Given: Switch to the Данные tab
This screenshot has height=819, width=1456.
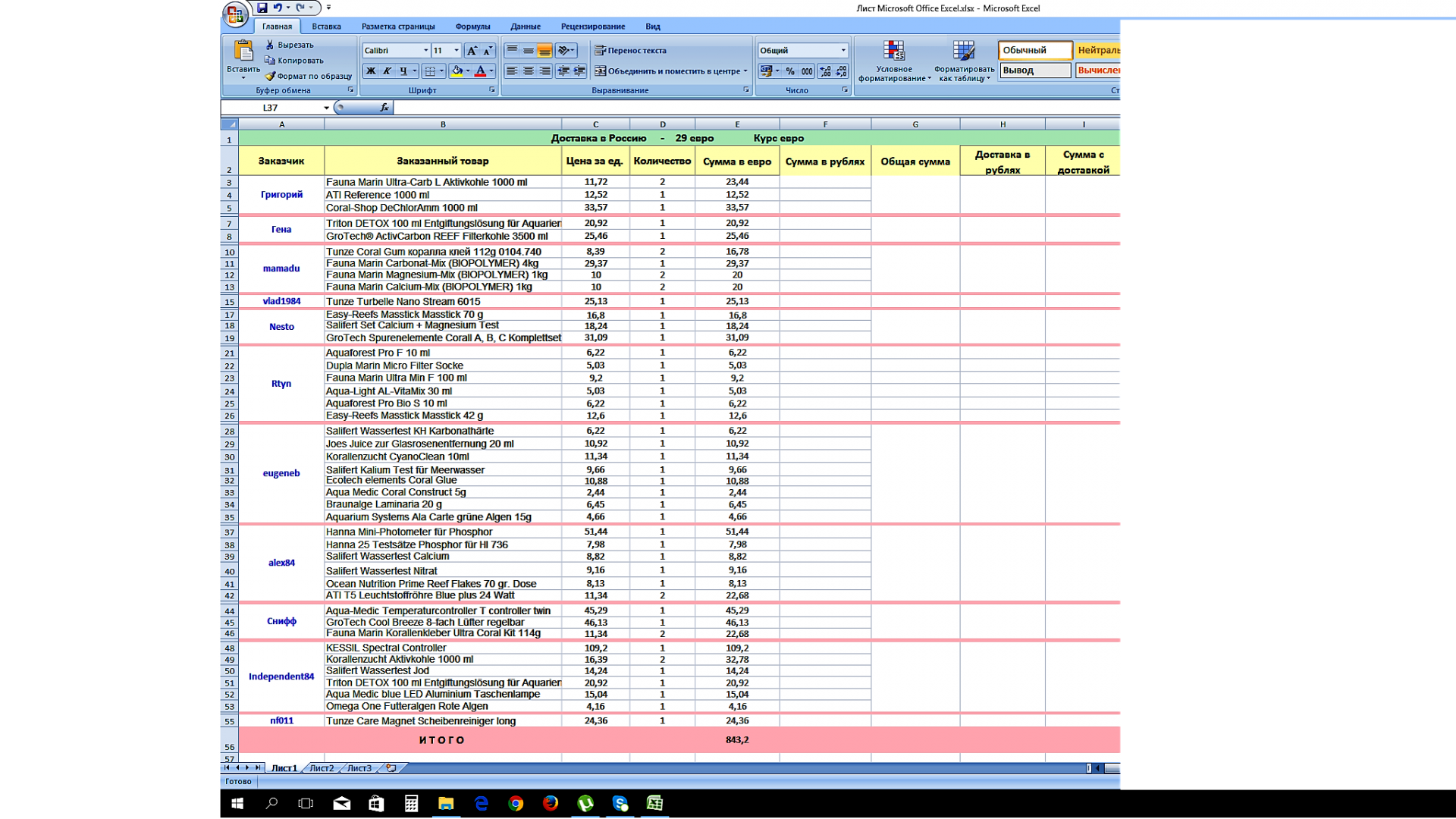Looking at the screenshot, I should click(526, 27).
